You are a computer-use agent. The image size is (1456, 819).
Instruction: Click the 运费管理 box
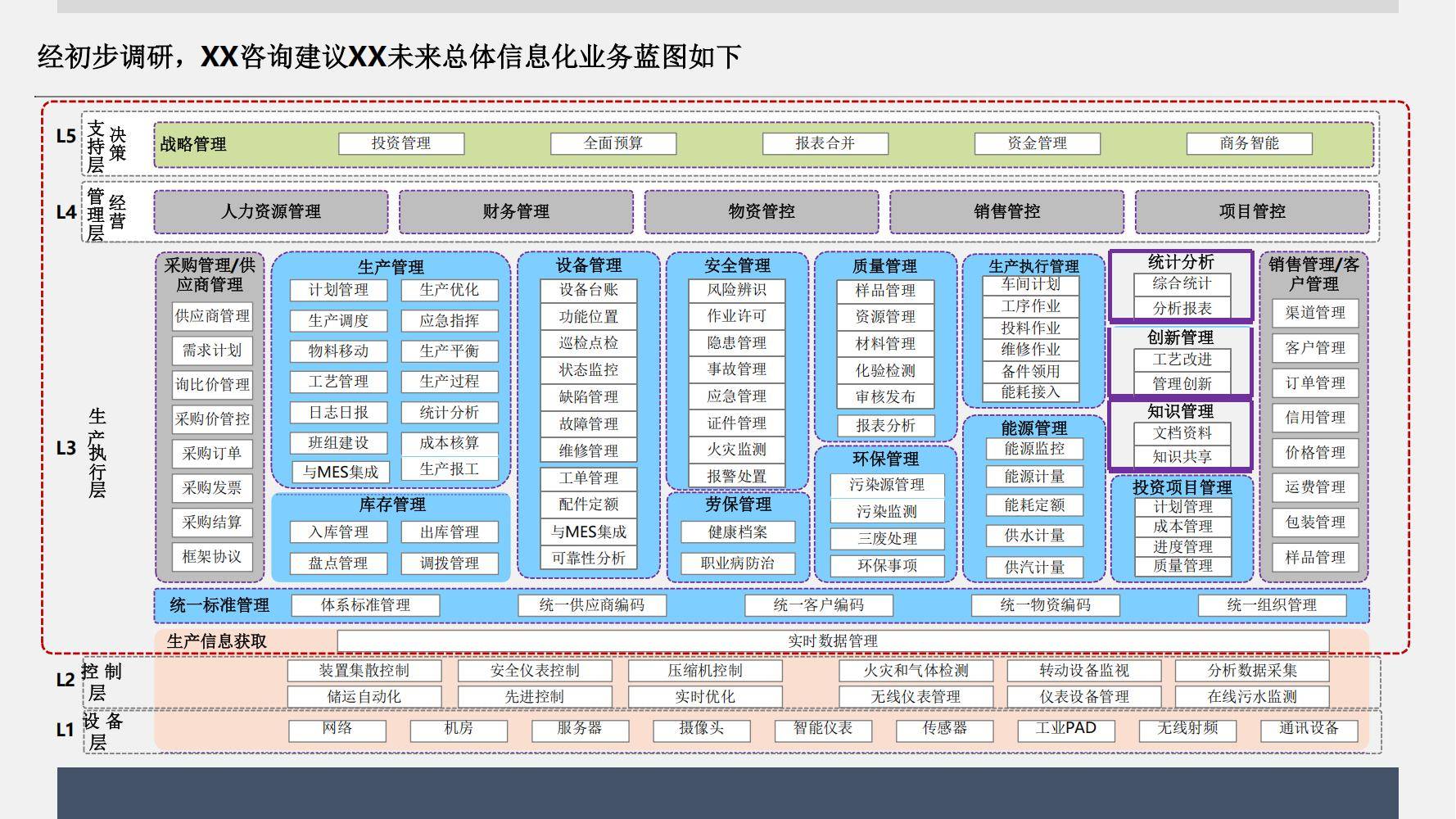tap(1315, 487)
